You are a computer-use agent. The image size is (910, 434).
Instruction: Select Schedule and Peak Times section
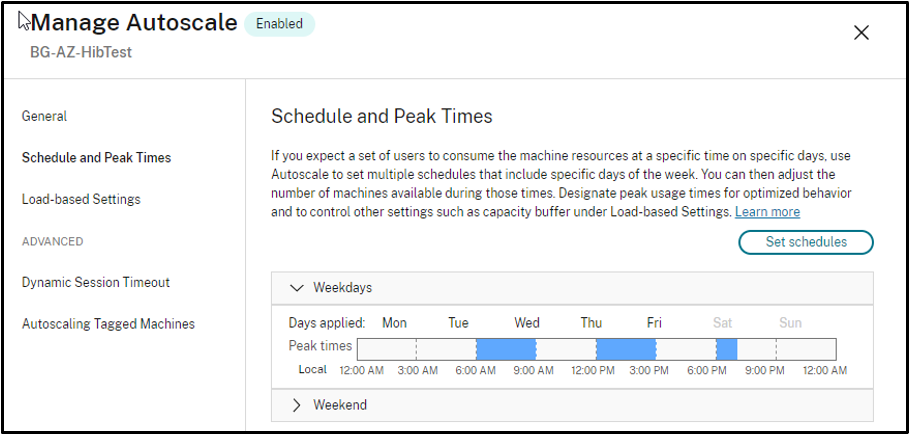96,158
